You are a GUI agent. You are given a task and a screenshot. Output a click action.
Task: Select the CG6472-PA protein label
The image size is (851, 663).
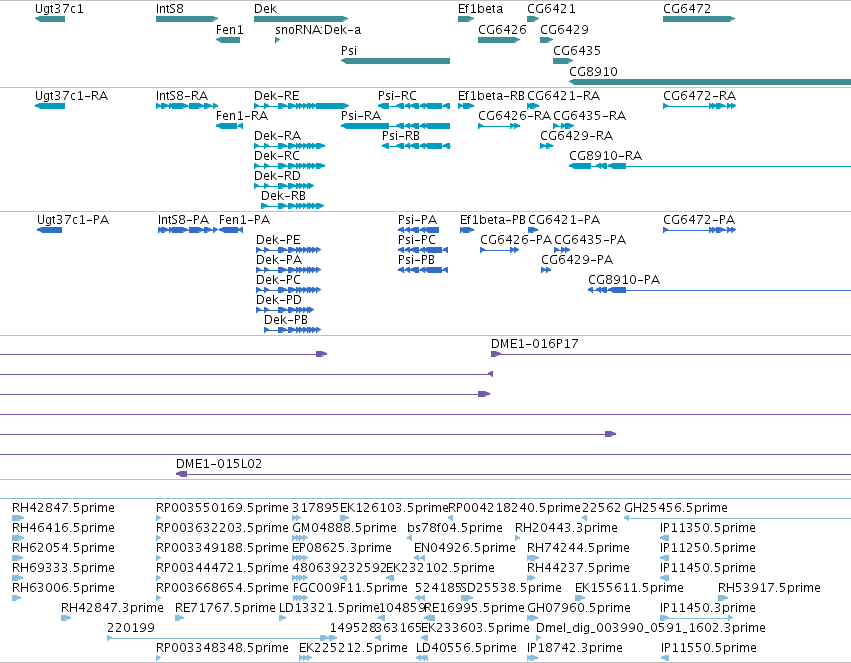(x=699, y=220)
